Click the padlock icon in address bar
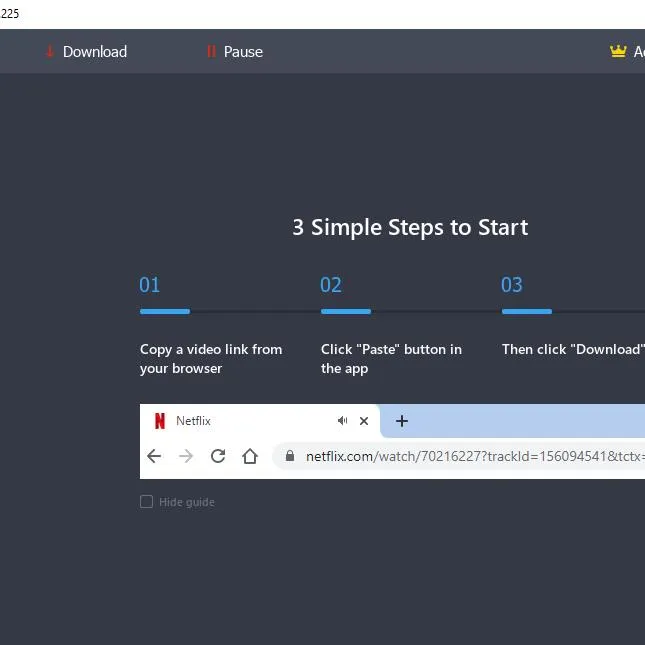 pyautogui.click(x=290, y=455)
